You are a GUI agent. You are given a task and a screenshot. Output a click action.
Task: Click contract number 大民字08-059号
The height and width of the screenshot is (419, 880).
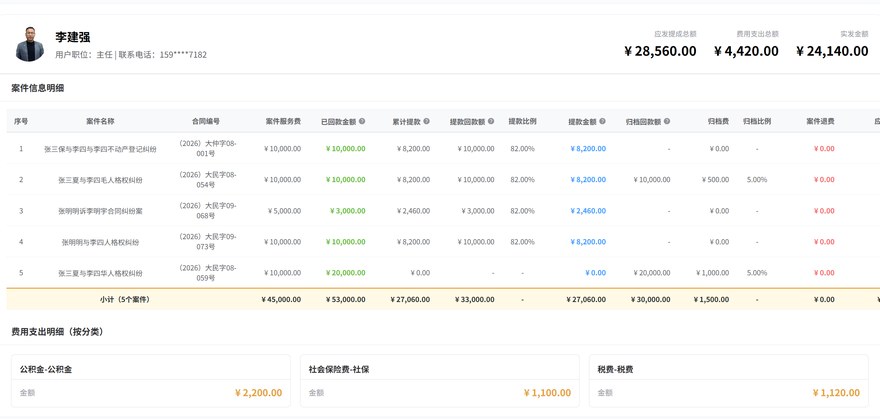[x=208, y=273]
